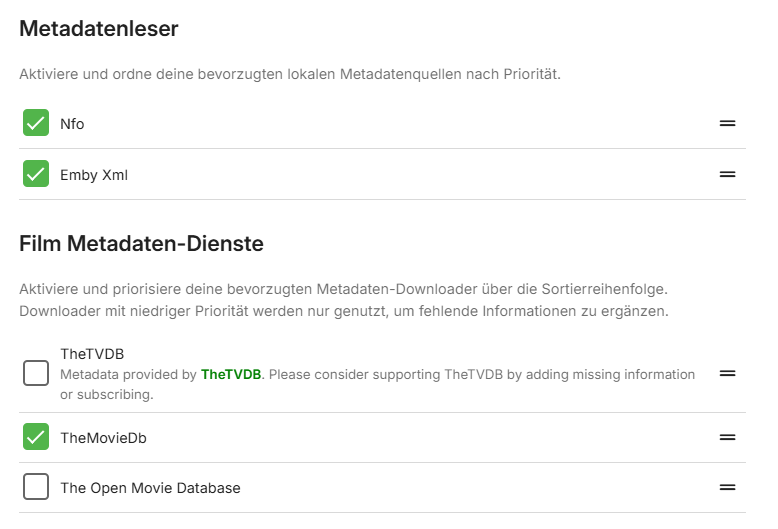
Task: Click the Film Metadaten-Dienste heading
Action: (x=141, y=243)
